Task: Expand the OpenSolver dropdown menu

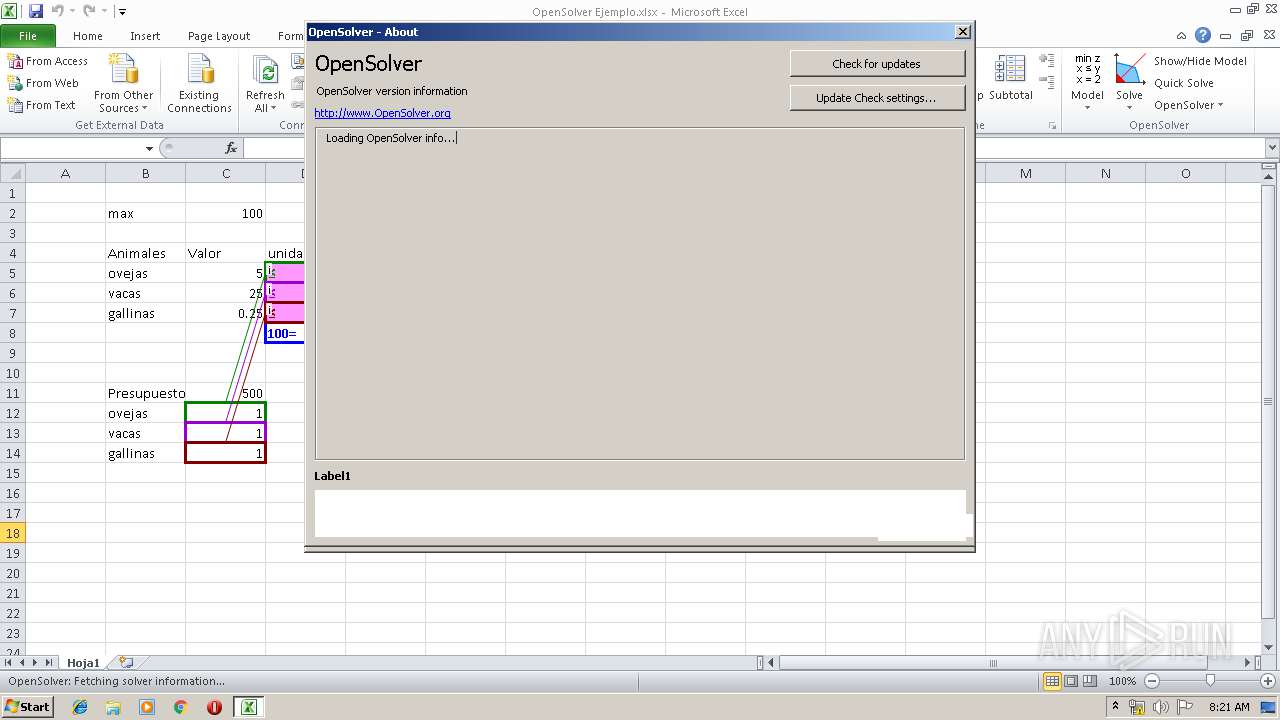Action: point(1188,105)
